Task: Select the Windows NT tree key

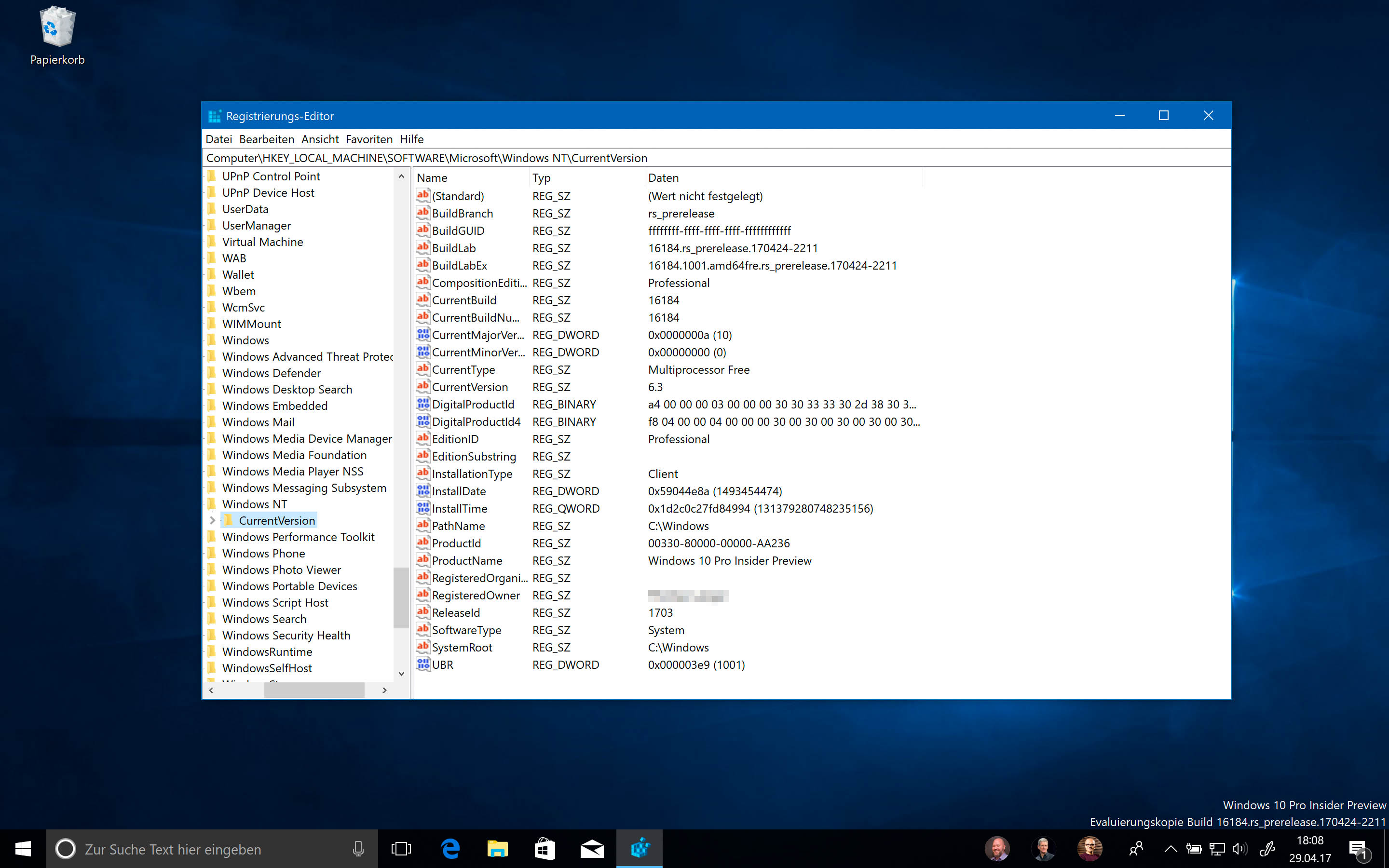Action: click(254, 504)
